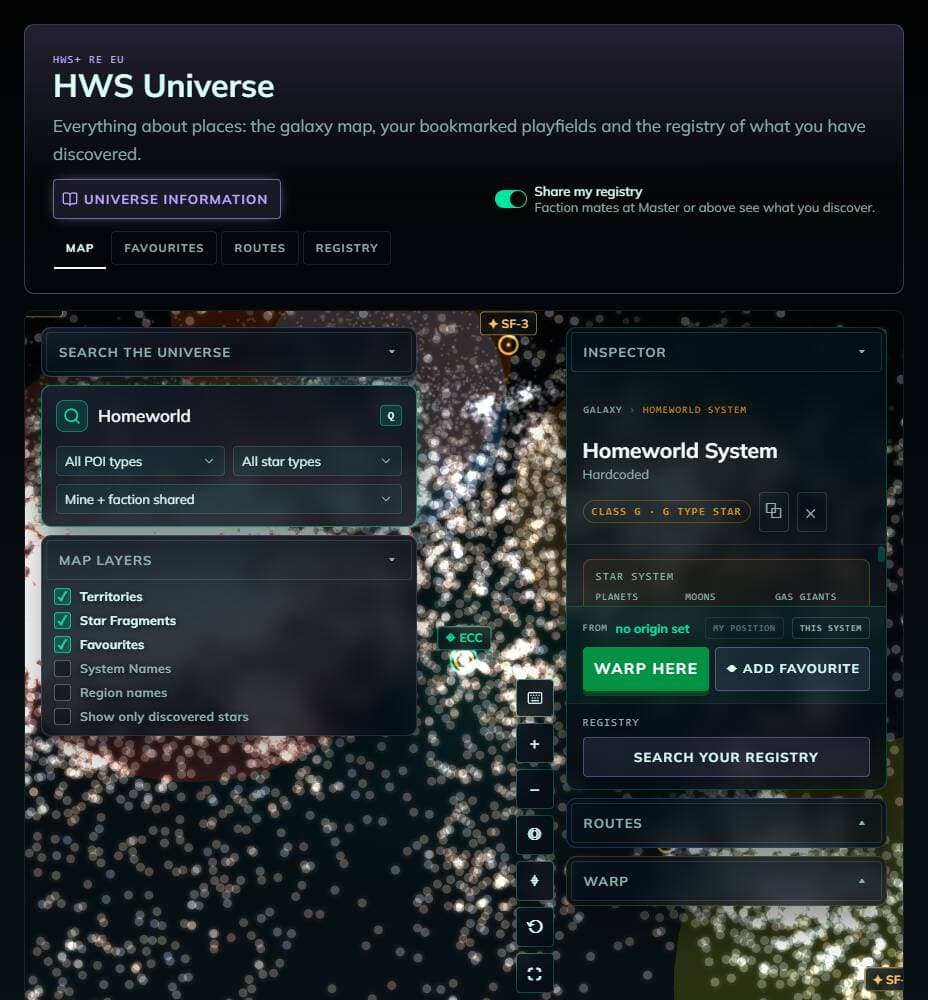The height and width of the screenshot is (1000, 928).
Task: Click the ECC favourite marker label
Action: [x=464, y=638]
